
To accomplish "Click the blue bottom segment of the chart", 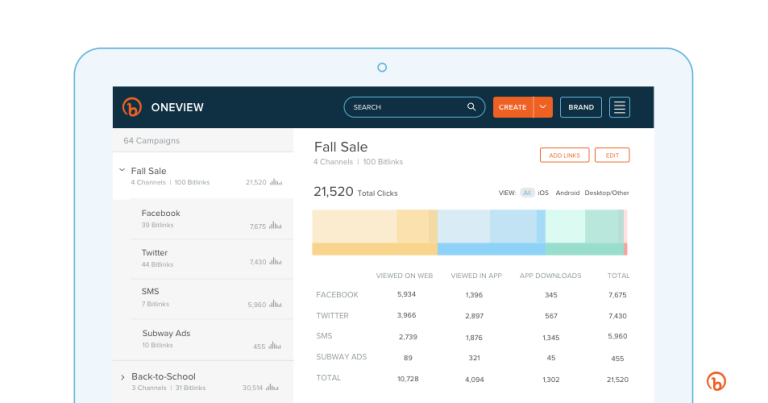I will pyautogui.click(x=491, y=249).
